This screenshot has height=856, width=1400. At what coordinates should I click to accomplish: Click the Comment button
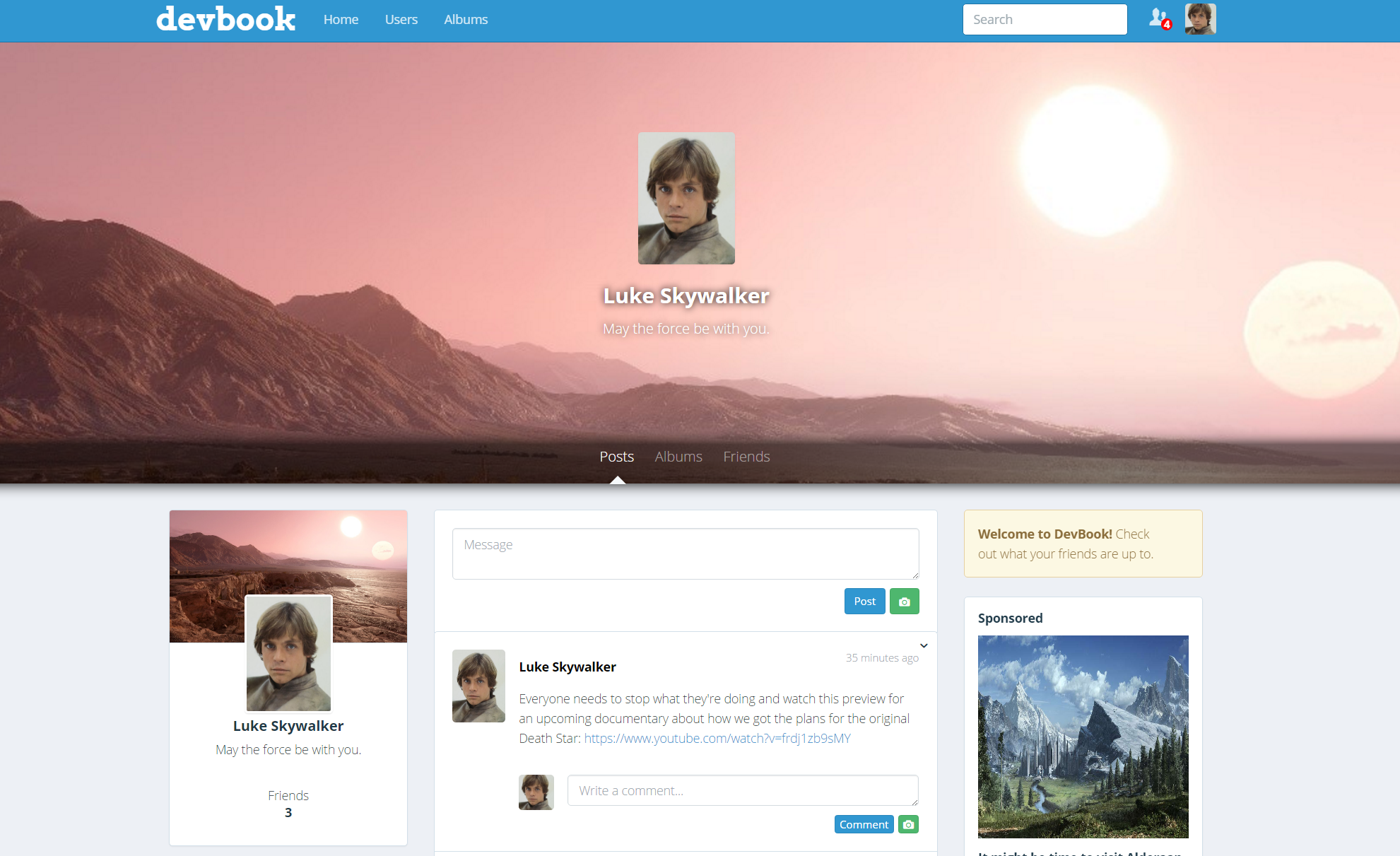(x=864, y=825)
